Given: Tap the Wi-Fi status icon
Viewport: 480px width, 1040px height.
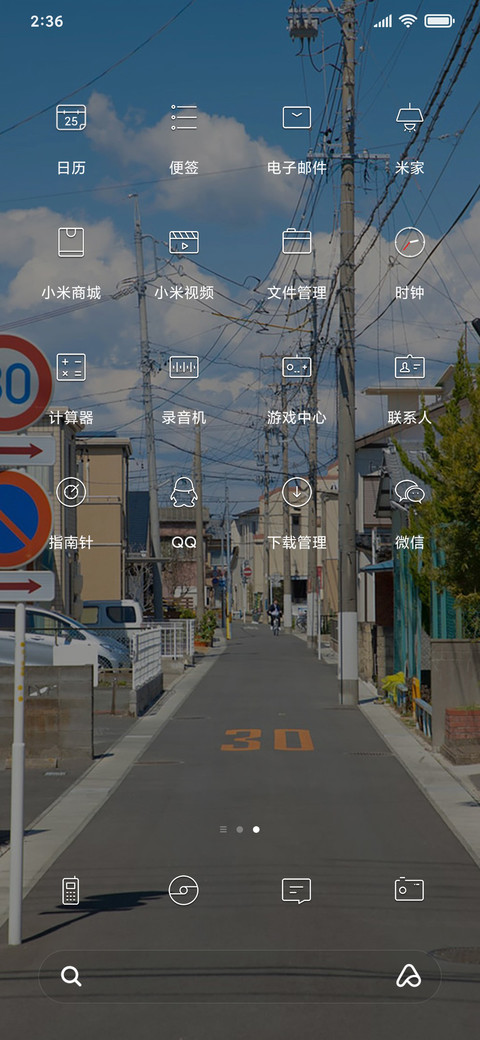Looking at the screenshot, I should pyautogui.click(x=407, y=21).
